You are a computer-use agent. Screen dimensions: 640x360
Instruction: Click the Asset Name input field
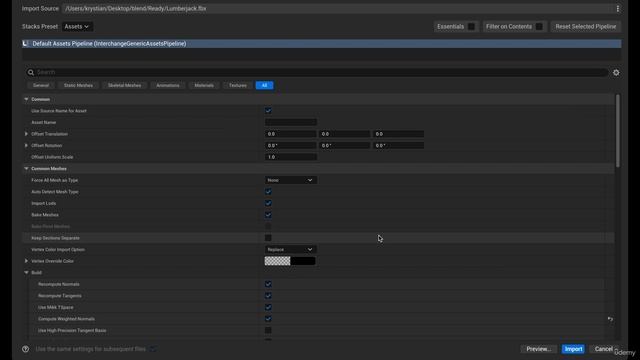pos(291,122)
